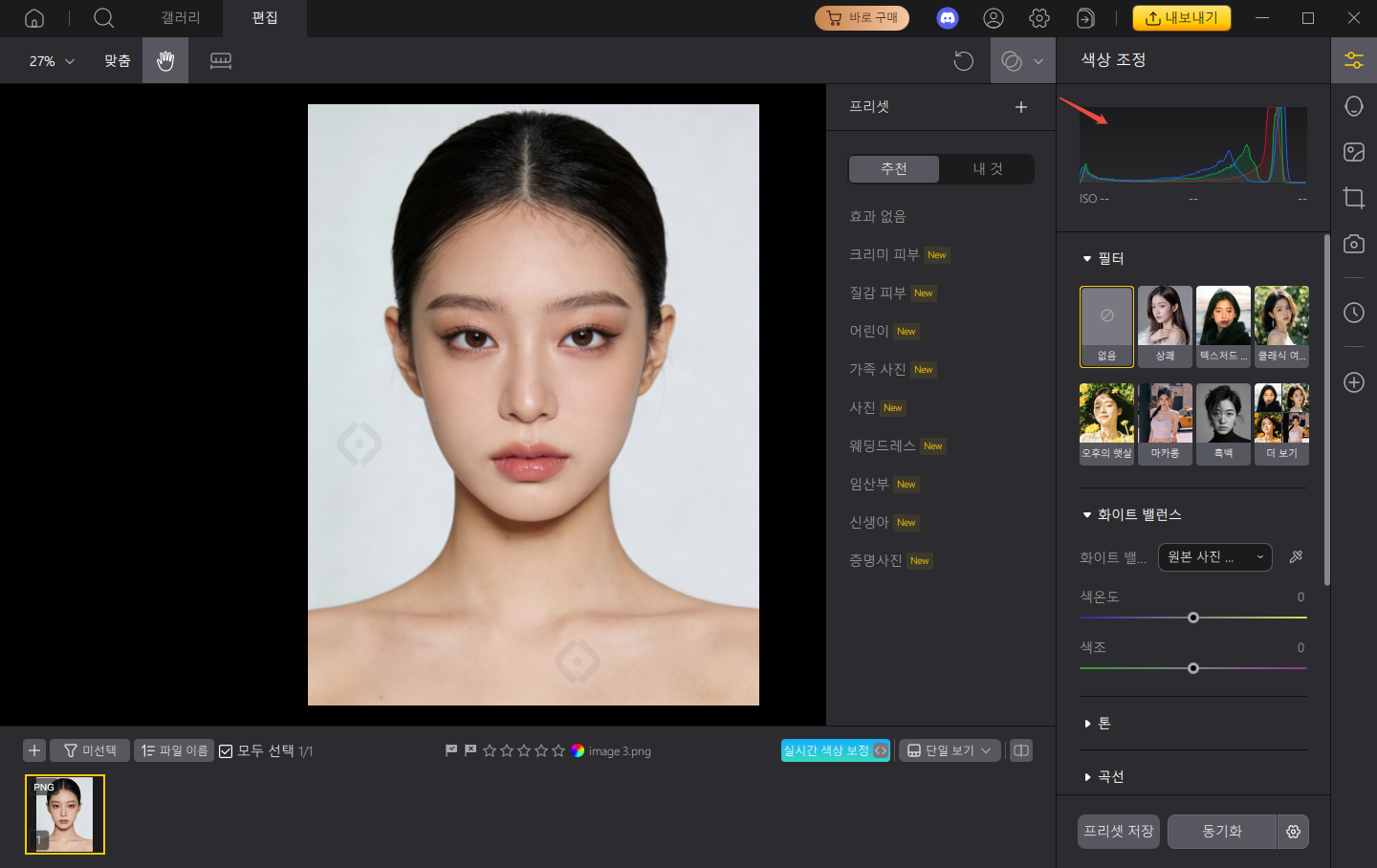Toggle the 모두 선택 checkbox

click(x=227, y=751)
